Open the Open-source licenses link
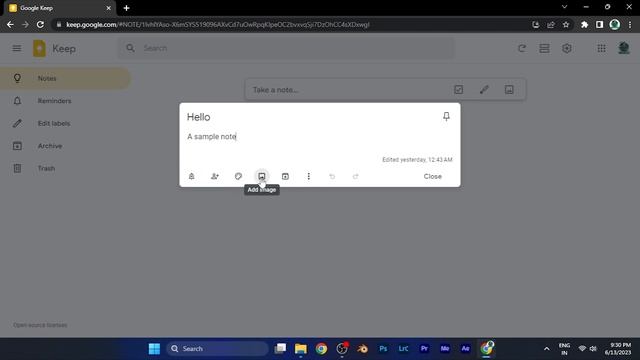640x360 pixels. [40, 325]
